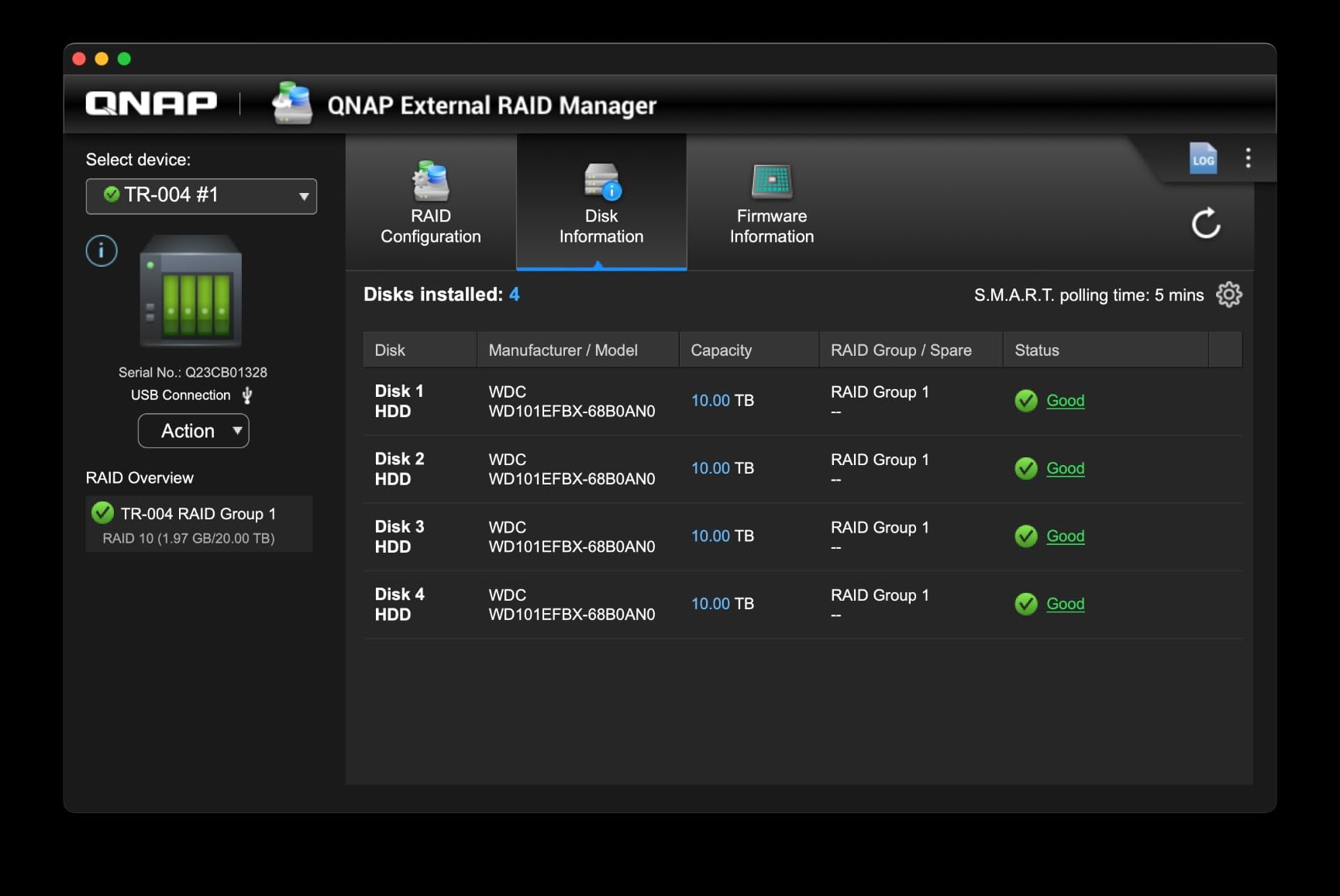Open the TR-004 #1 device dropdown
This screenshot has height=896, width=1340.
(x=202, y=196)
